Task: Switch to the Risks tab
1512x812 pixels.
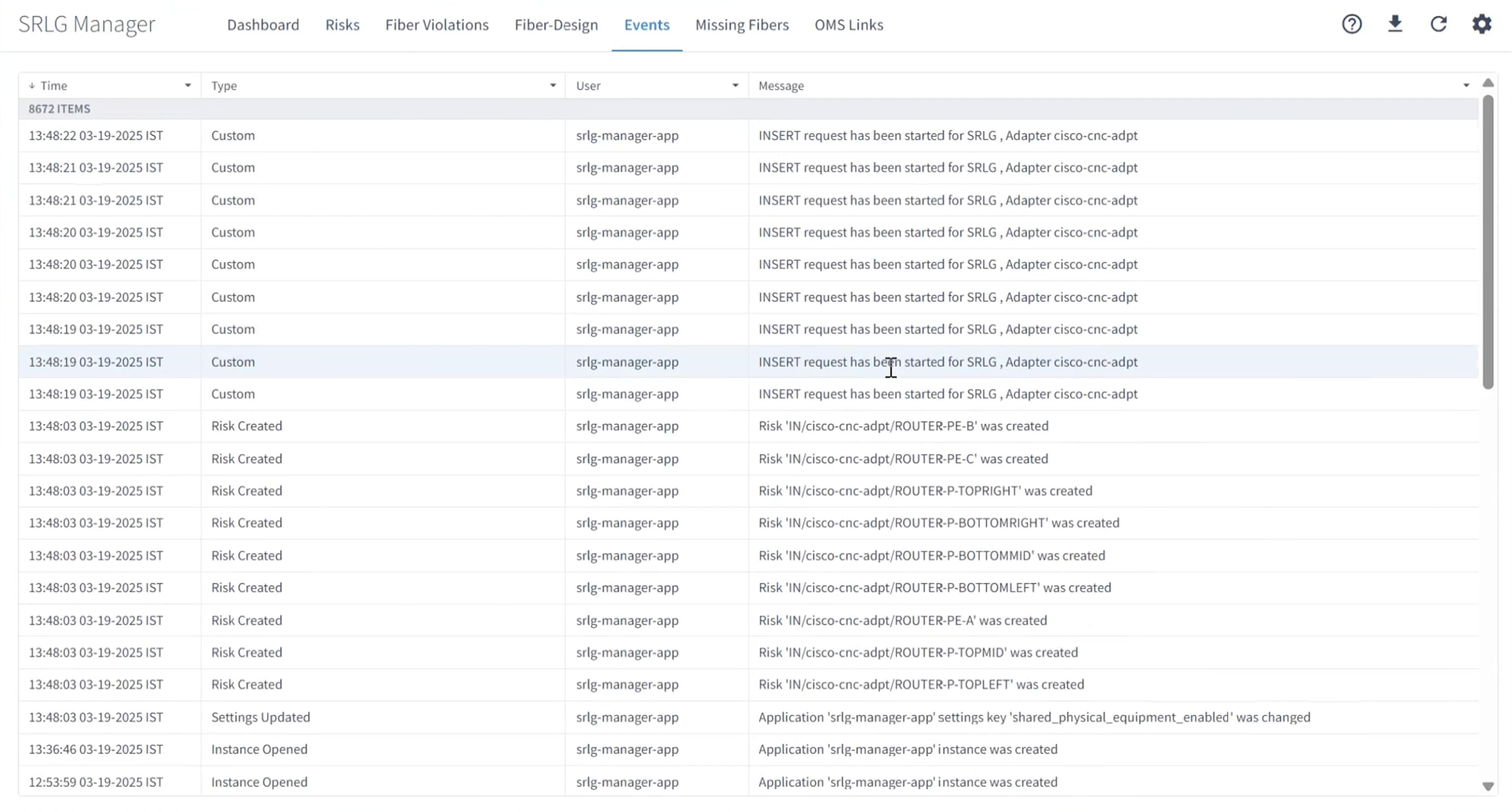Action: (x=342, y=25)
